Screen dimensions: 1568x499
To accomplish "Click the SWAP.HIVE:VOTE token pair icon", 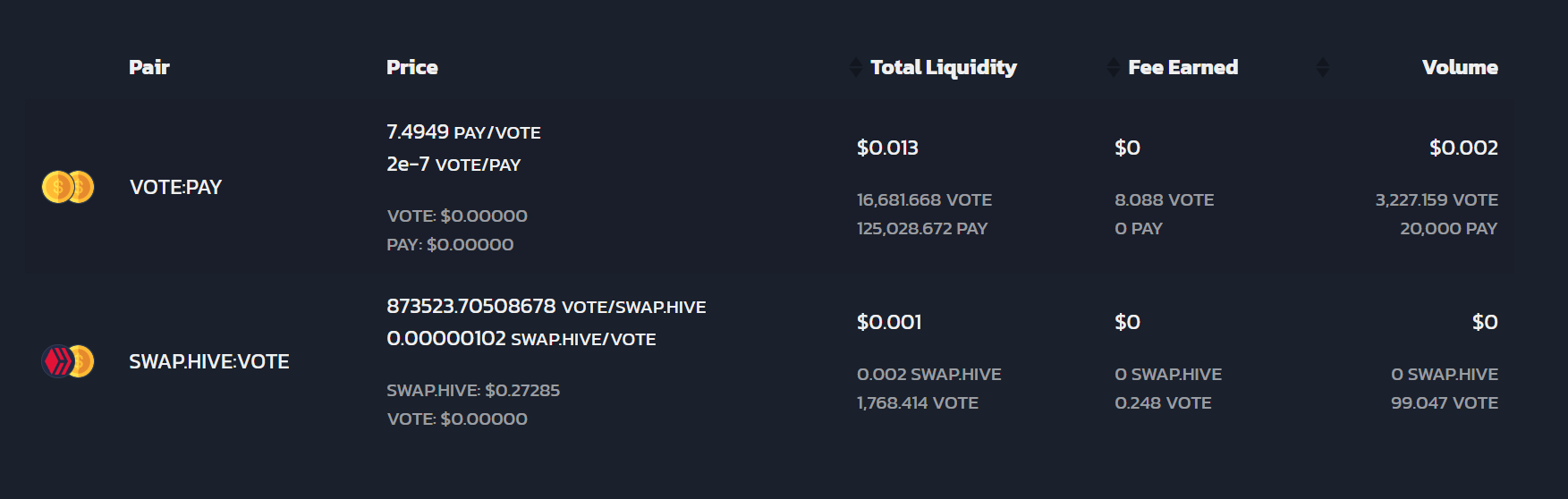I will click(68, 361).
